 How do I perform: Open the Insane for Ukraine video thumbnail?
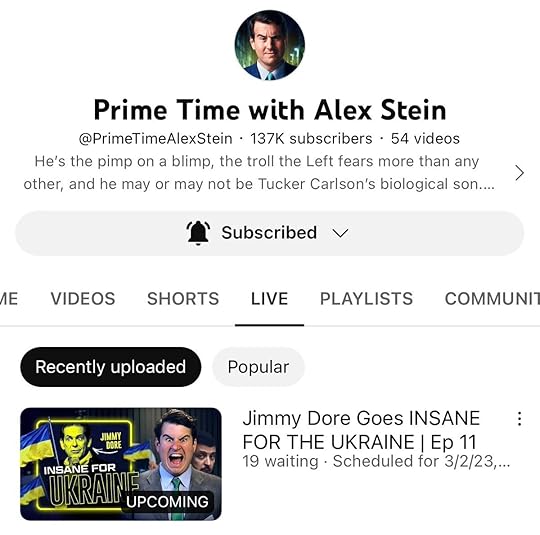121,464
